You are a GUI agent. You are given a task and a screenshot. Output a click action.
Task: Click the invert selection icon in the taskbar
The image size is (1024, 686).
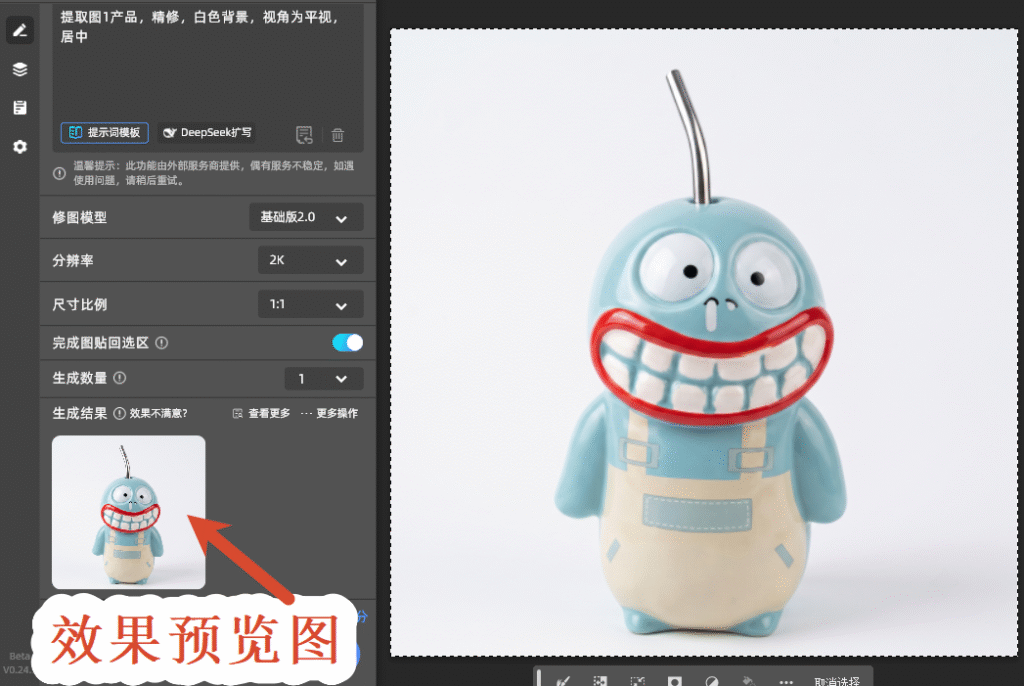(600, 681)
